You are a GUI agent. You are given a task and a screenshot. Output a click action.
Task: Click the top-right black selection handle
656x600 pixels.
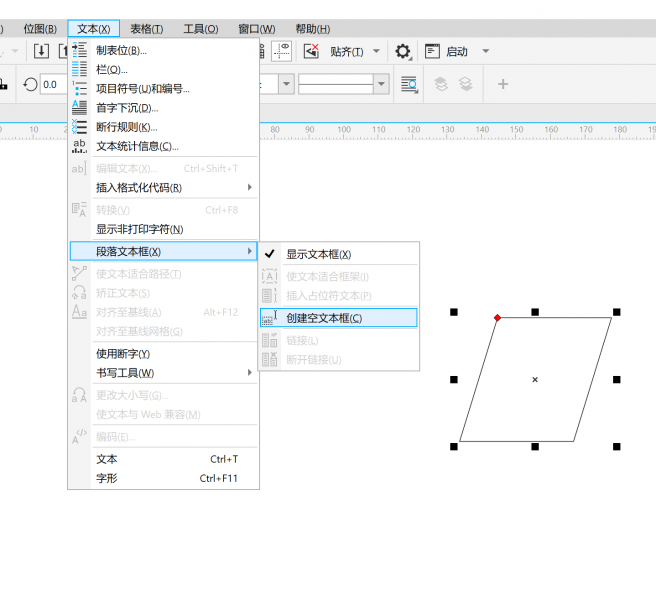(617, 312)
